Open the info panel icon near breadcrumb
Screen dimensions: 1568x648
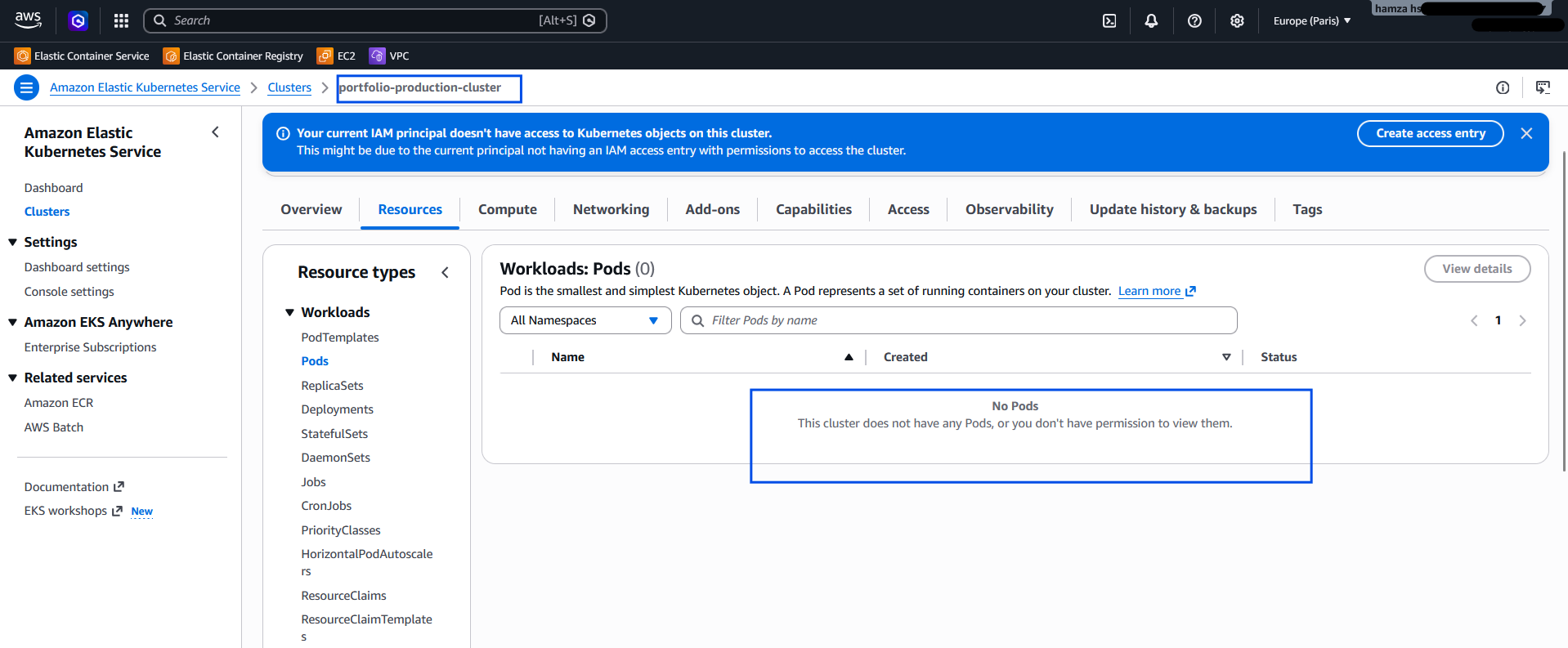click(1503, 87)
